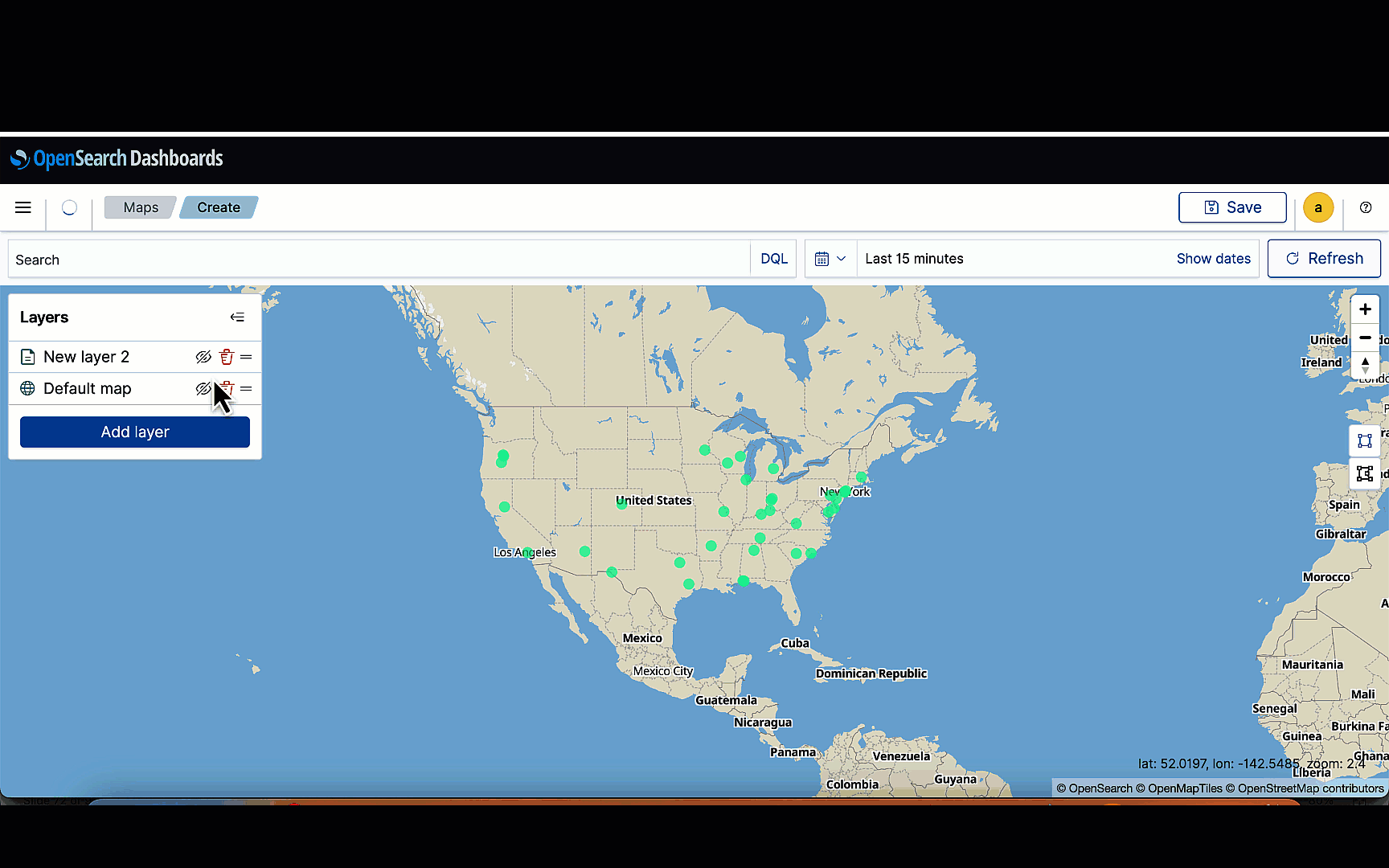
Task: Grab the Default map reorder handle
Action: [246, 388]
